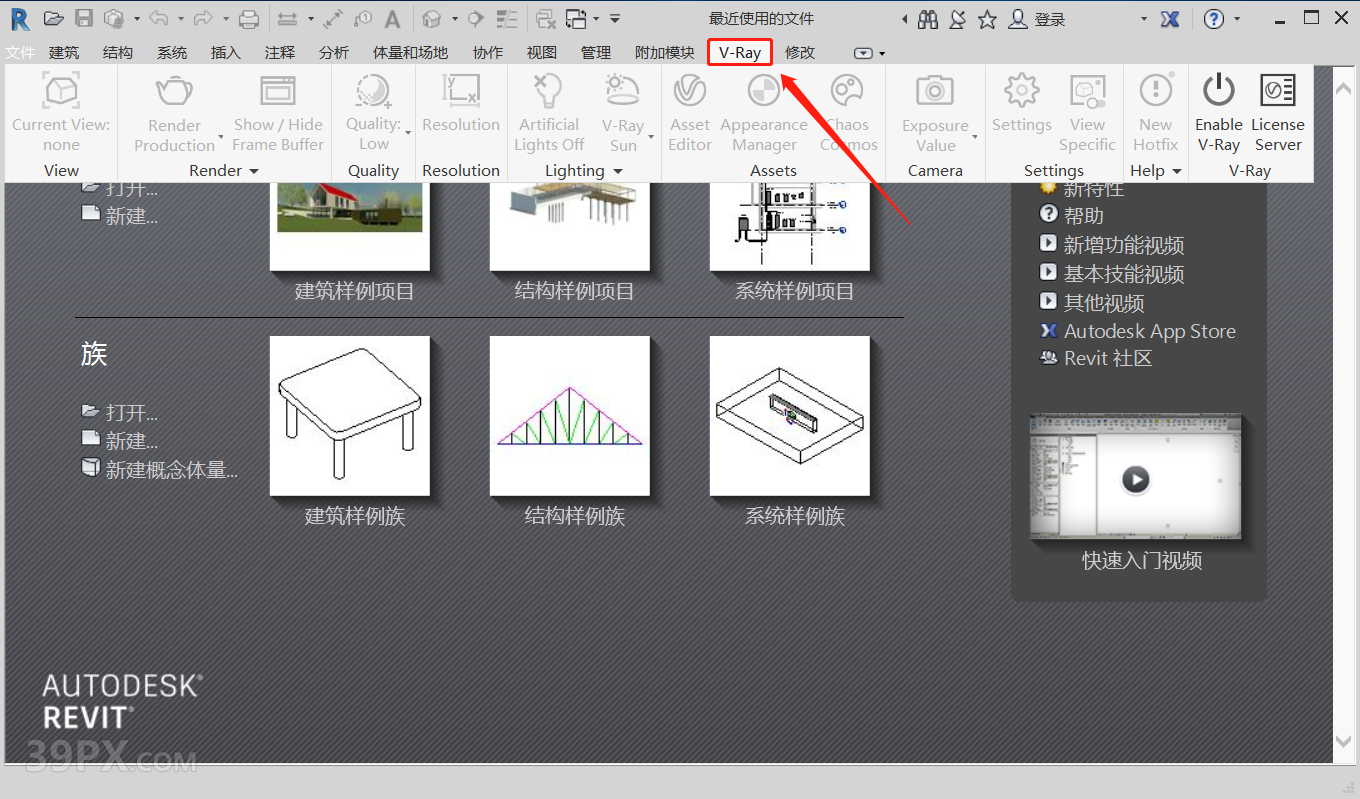Image resolution: width=1360 pixels, height=799 pixels.
Task: Switch to the 结构 ribbon tab
Action: click(118, 53)
